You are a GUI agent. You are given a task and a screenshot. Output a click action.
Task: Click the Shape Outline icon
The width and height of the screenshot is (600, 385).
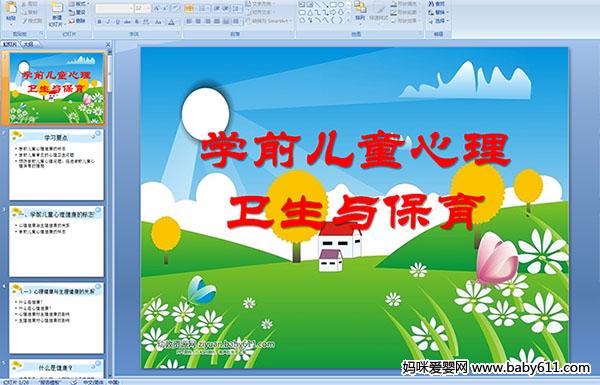click(394, 13)
